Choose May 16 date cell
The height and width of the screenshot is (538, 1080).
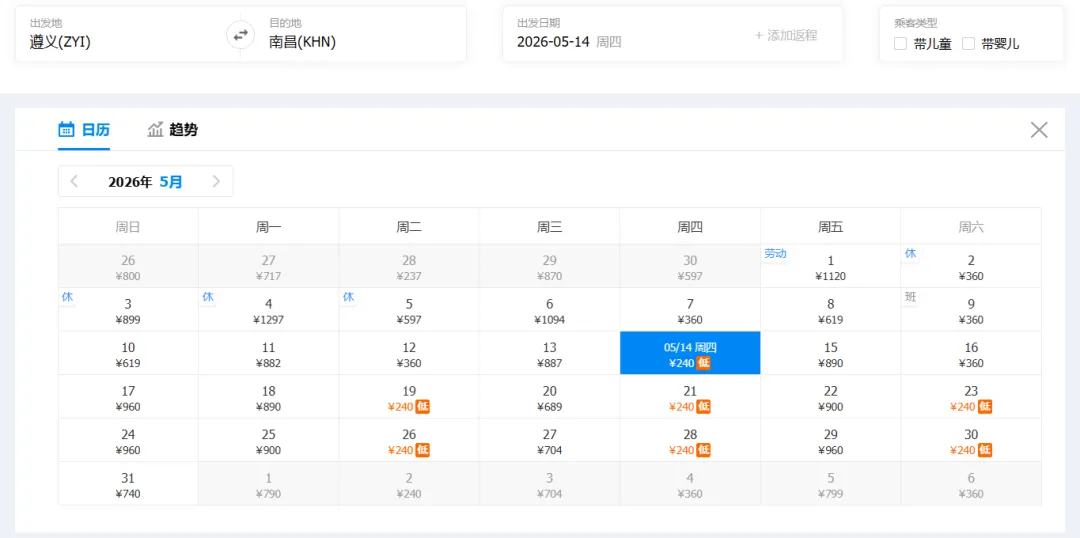click(x=971, y=353)
